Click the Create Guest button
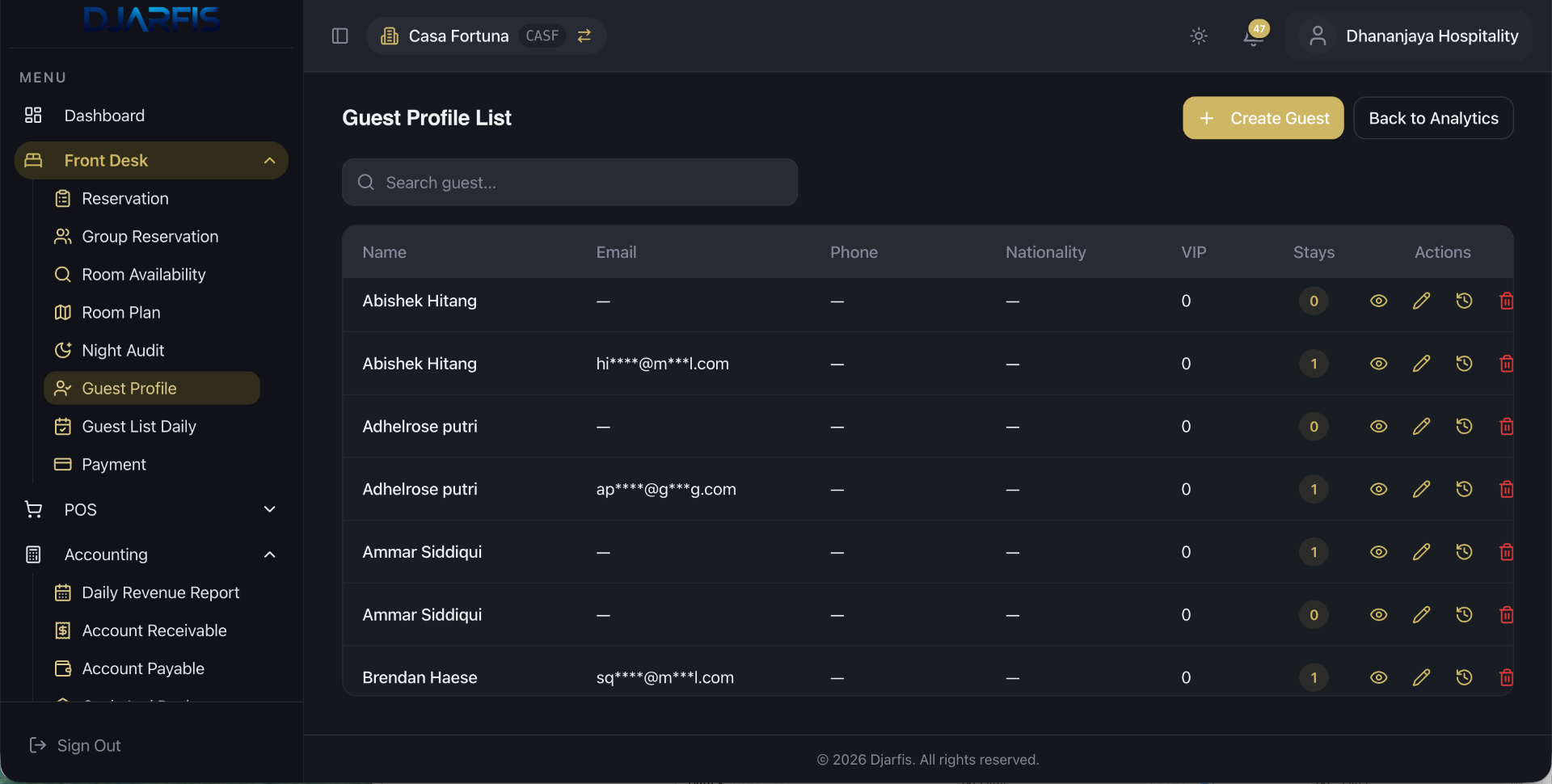The width and height of the screenshot is (1552, 784). click(x=1263, y=118)
